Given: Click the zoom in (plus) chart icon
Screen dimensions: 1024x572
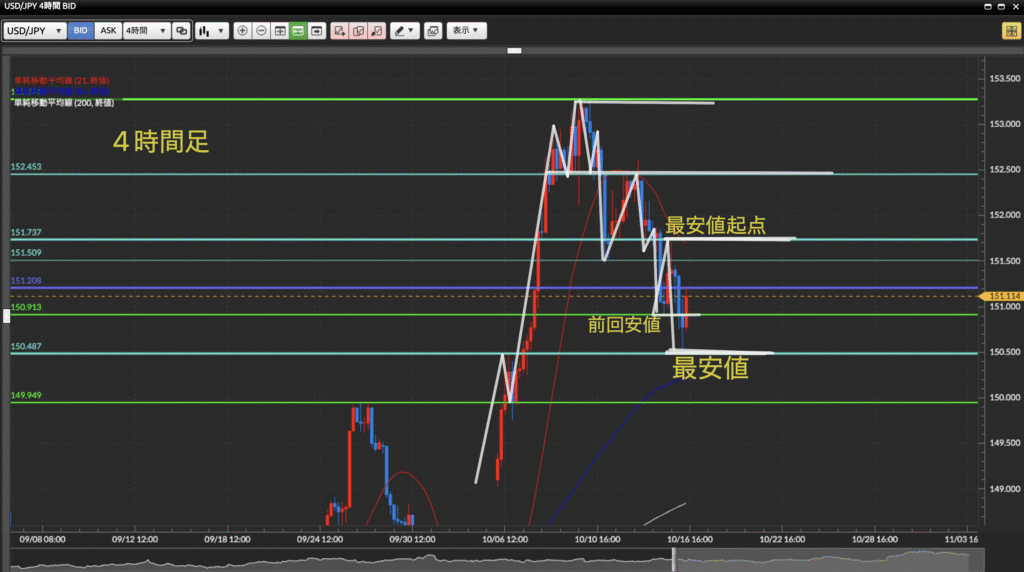Looking at the screenshot, I should click(x=242, y=31).
